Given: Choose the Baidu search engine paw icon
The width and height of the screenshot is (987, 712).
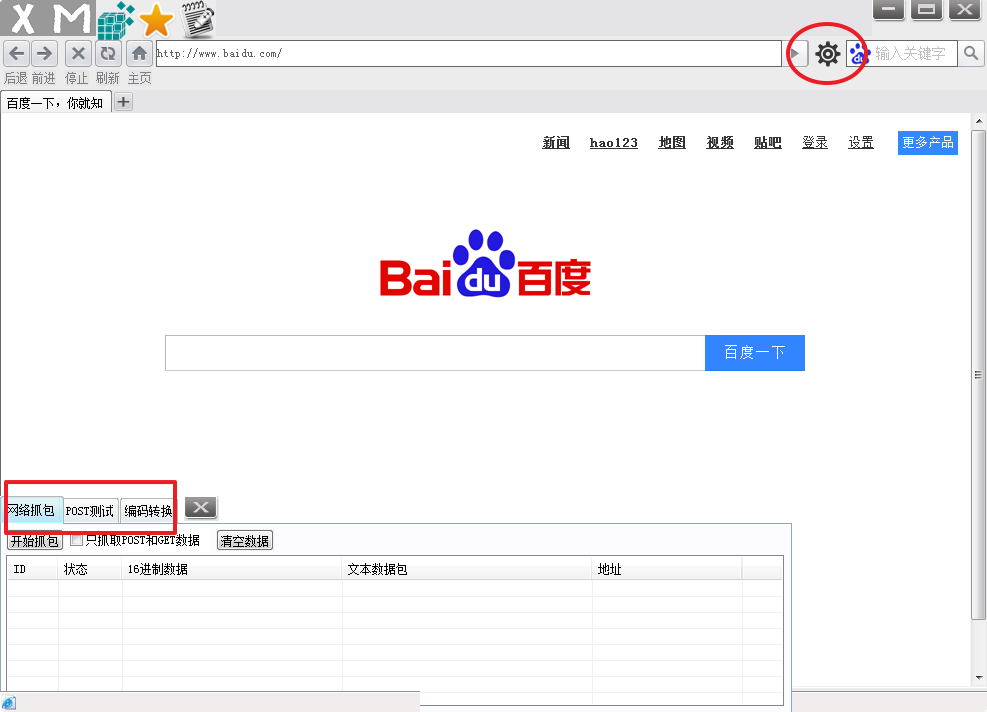Looking at the screenshot, I should point(859,54).
